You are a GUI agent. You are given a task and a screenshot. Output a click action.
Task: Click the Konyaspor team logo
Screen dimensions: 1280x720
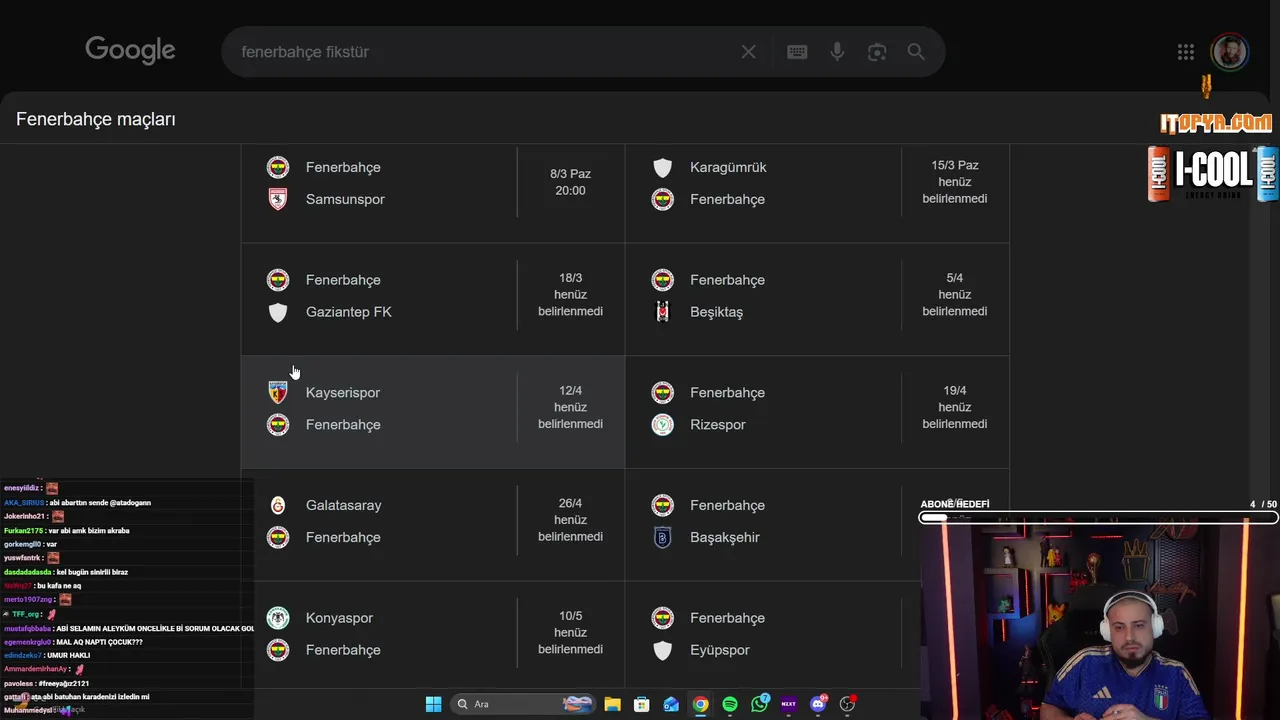278,618
